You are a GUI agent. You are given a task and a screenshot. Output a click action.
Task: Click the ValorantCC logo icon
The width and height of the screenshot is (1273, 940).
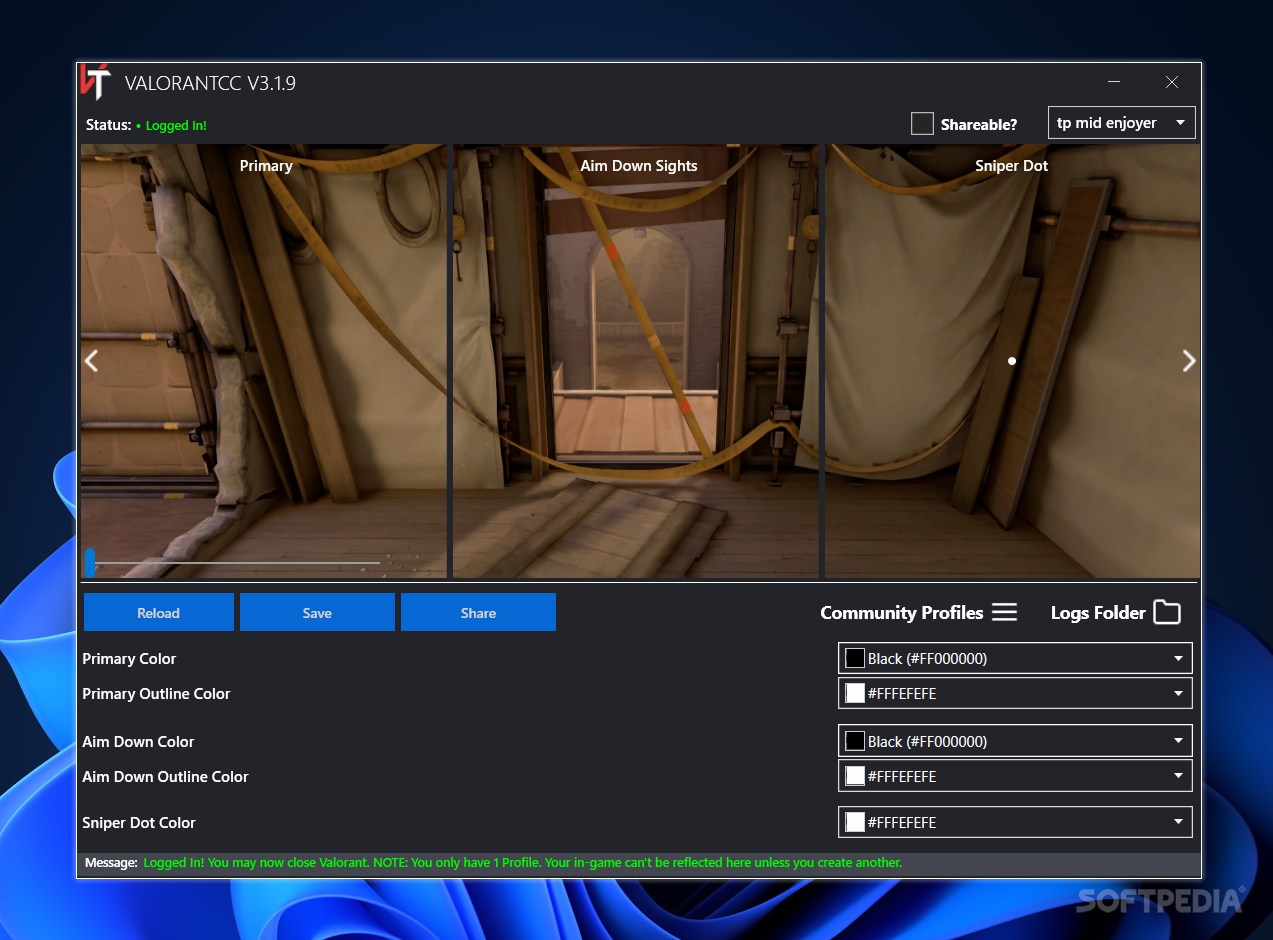[x=95, y=82]
